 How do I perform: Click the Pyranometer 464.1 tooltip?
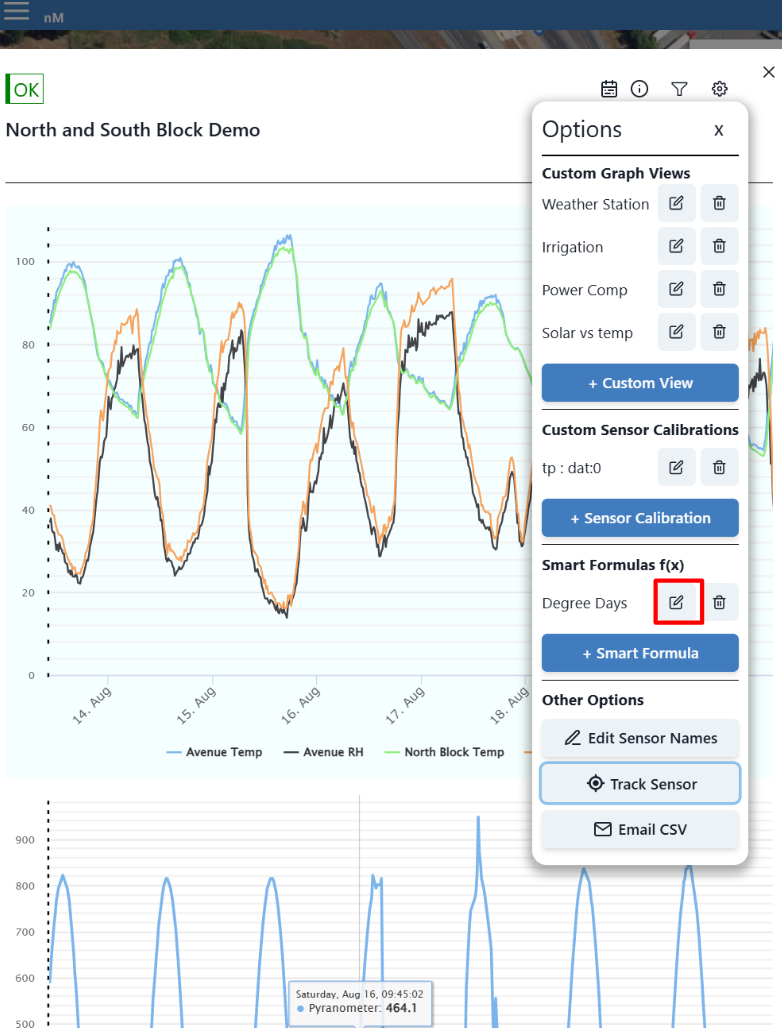(360, 1002)
